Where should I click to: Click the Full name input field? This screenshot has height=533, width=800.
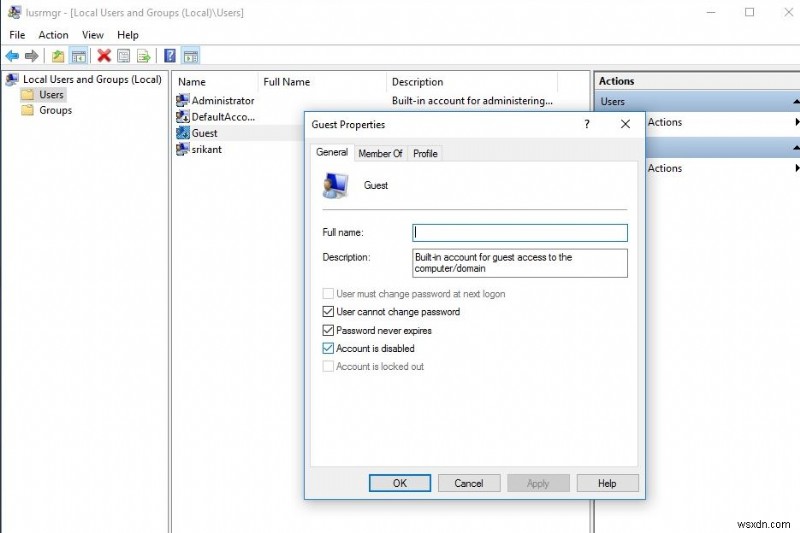tap(520, 233)
